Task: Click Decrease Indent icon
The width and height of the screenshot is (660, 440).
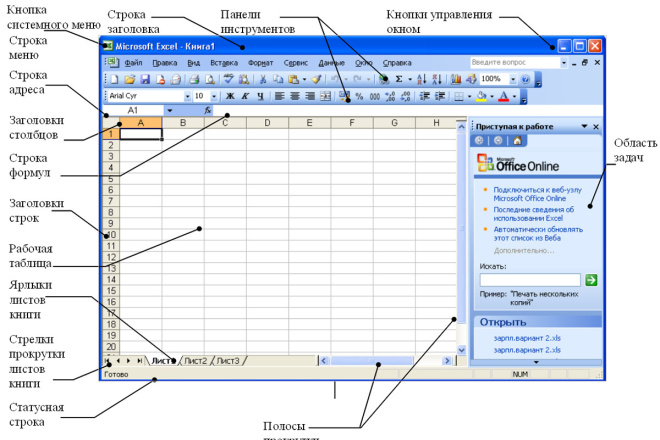Action: click(x=424, y=96)
